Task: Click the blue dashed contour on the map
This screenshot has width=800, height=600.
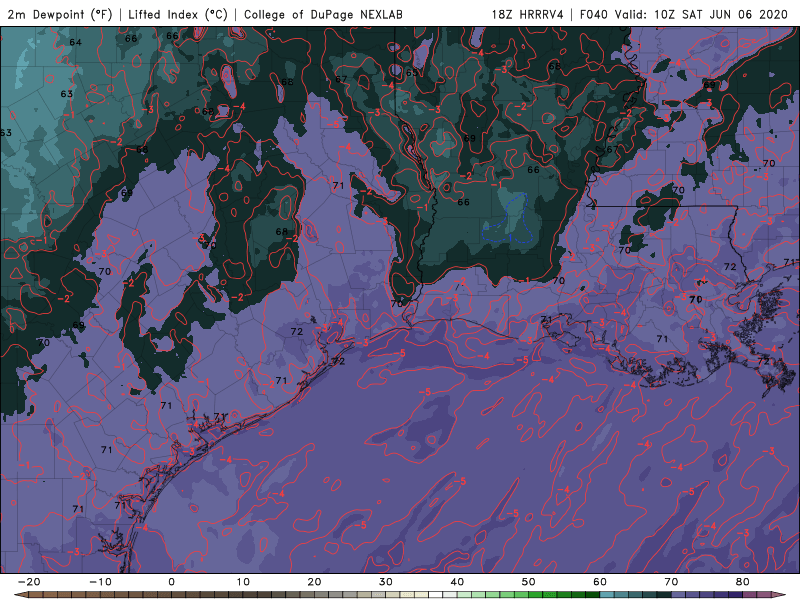Action: 508,220
